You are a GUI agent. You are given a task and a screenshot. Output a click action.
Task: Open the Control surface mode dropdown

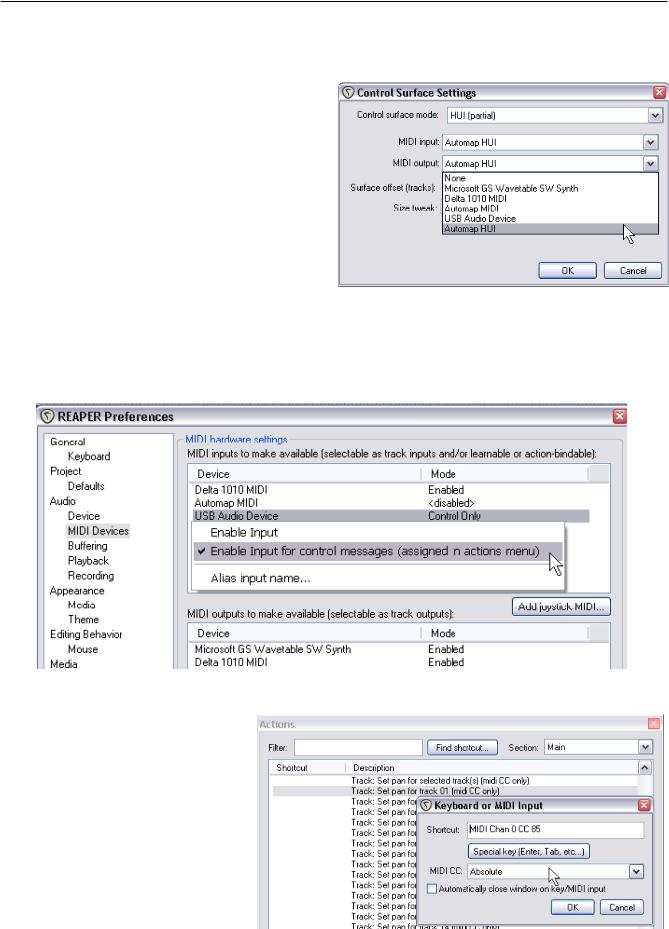point(554,115)
